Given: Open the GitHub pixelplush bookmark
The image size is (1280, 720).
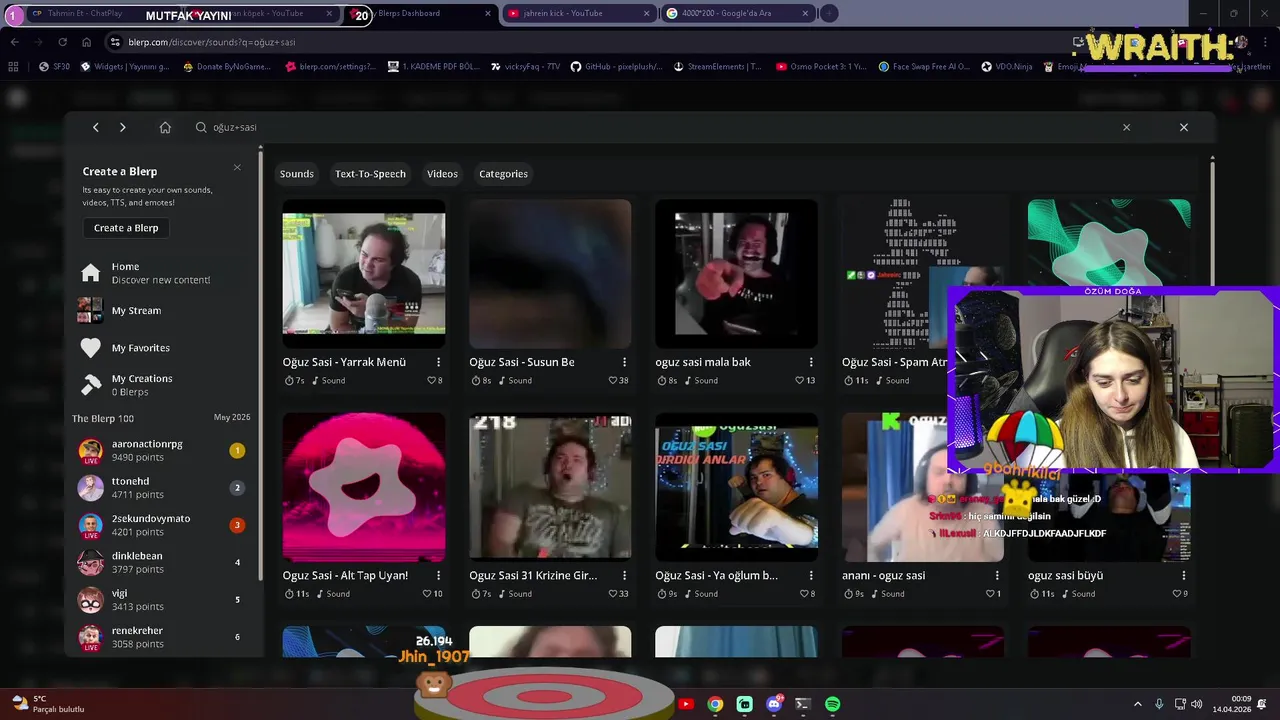Looking at the screenshot, I should [x=616, y=67].
